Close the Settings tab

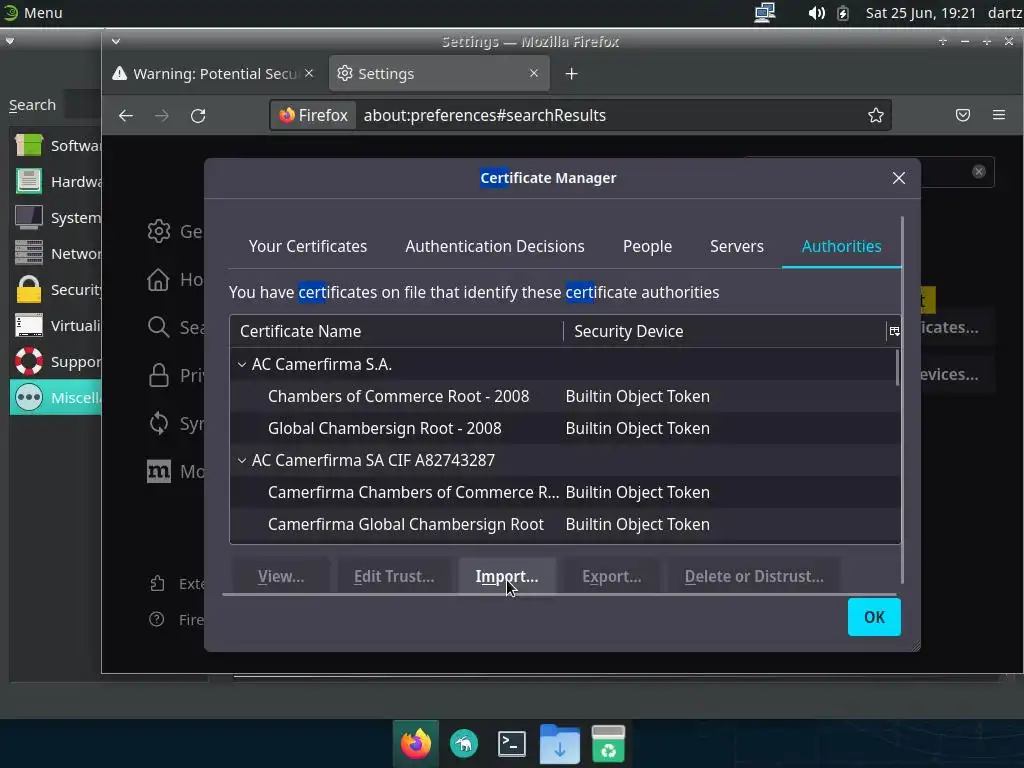534,73
